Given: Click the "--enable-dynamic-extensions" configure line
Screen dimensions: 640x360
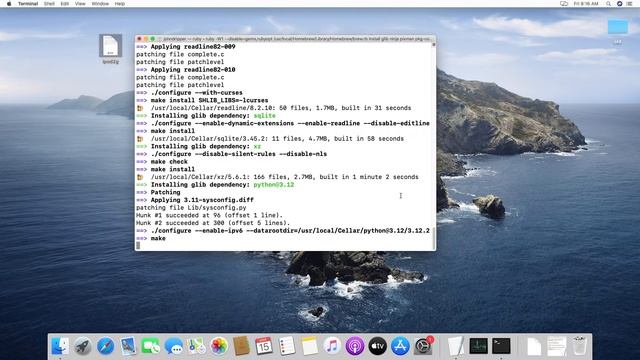Looking at the screenshot, I should (283, 123).
